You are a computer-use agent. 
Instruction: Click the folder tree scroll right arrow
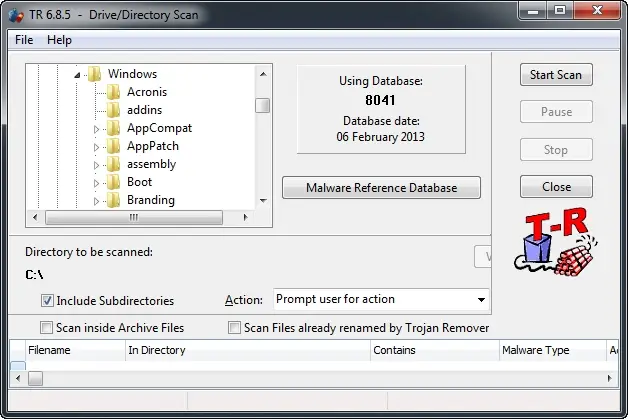245,217
